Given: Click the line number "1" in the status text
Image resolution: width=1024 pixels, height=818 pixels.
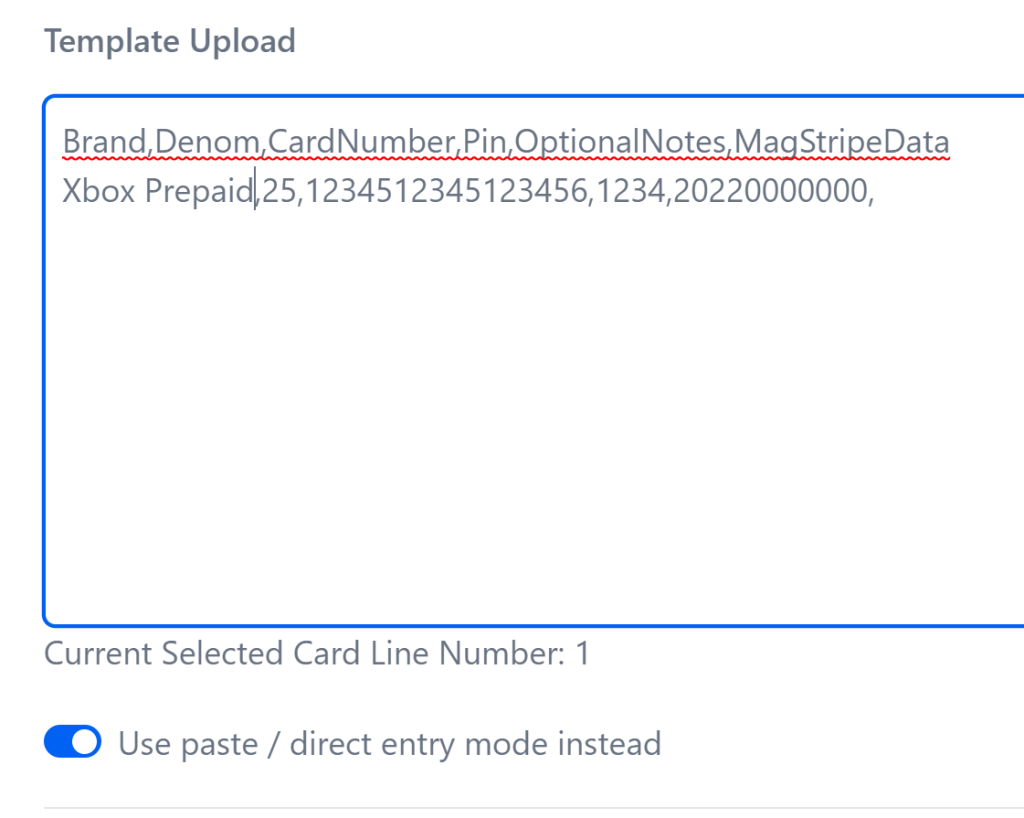Looking at the screenshot, I should click(582, 654).
